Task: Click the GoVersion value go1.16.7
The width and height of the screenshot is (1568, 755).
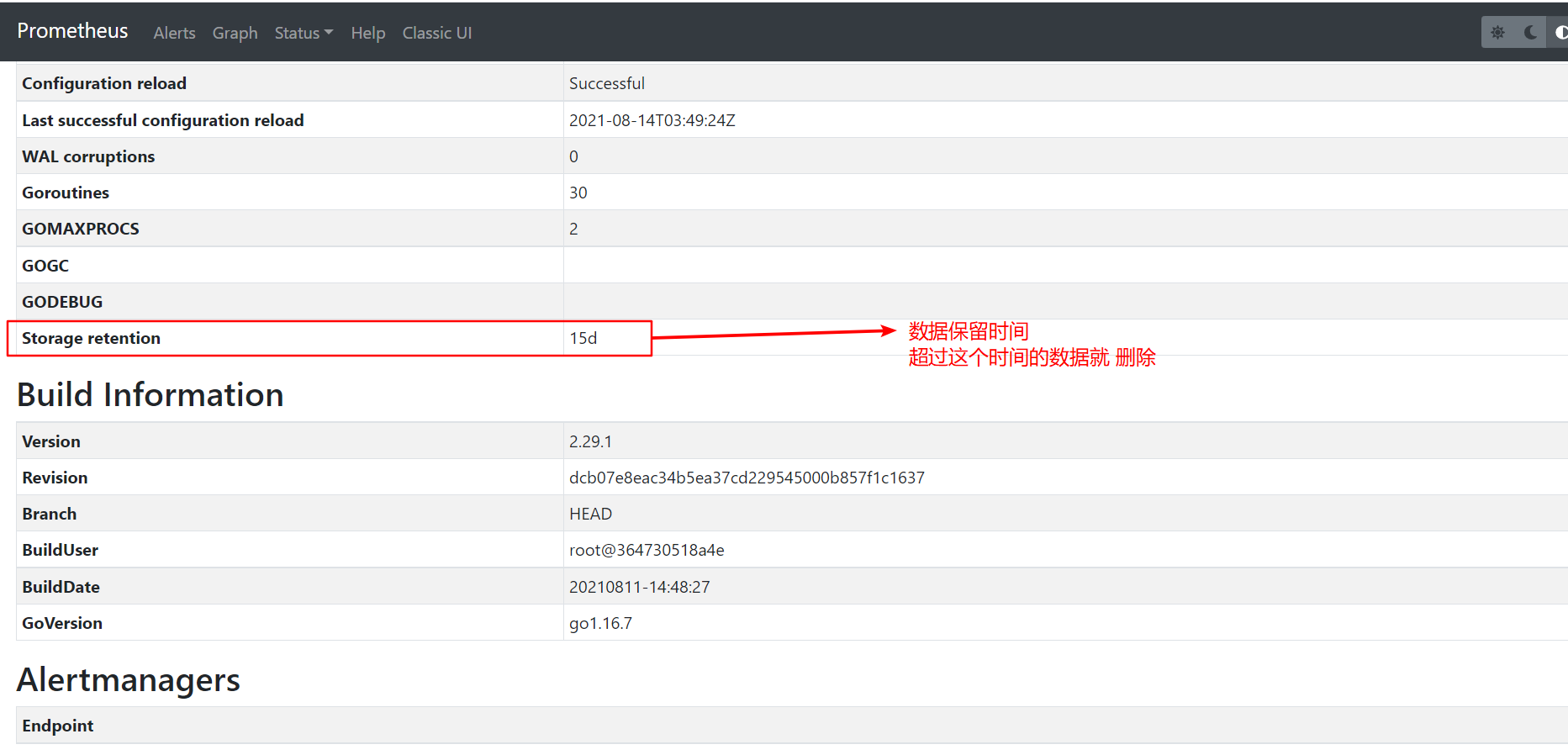Action: click(600, 623)
